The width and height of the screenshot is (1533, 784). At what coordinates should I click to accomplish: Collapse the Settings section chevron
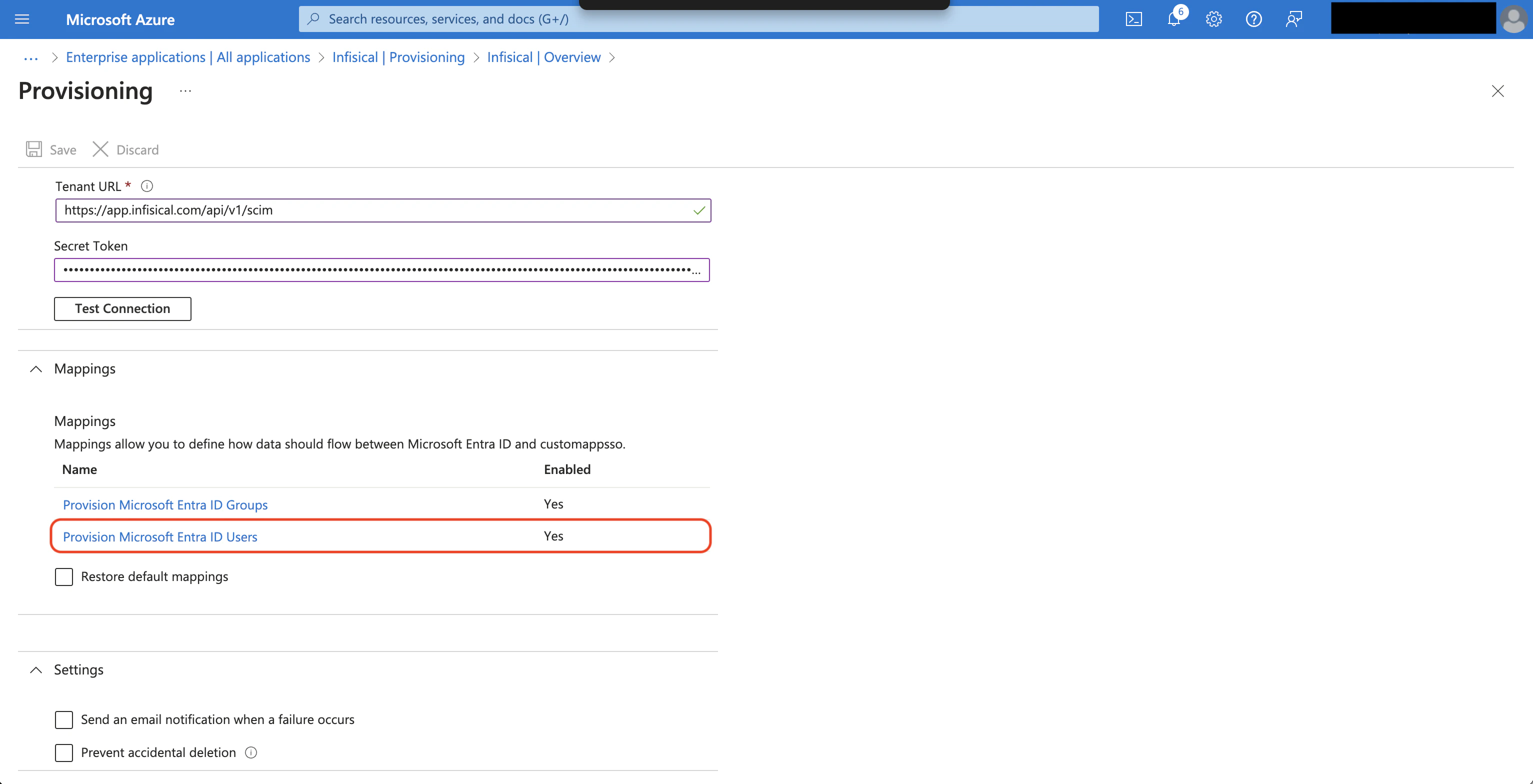click(x=35, y=669)
